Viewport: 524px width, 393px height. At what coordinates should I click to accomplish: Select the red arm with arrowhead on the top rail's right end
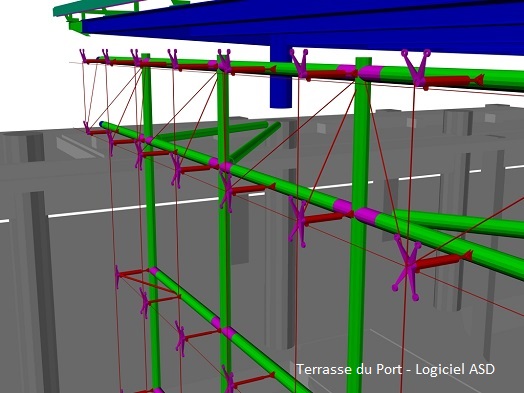coord(453,81)
